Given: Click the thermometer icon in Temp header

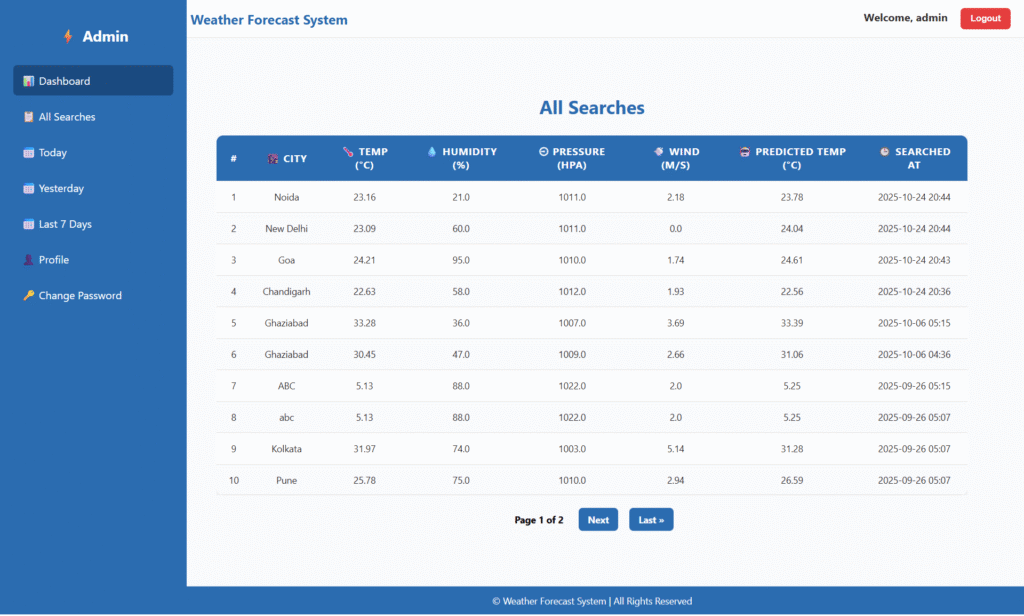Looking at the screenshot, I should coord(348,152).
